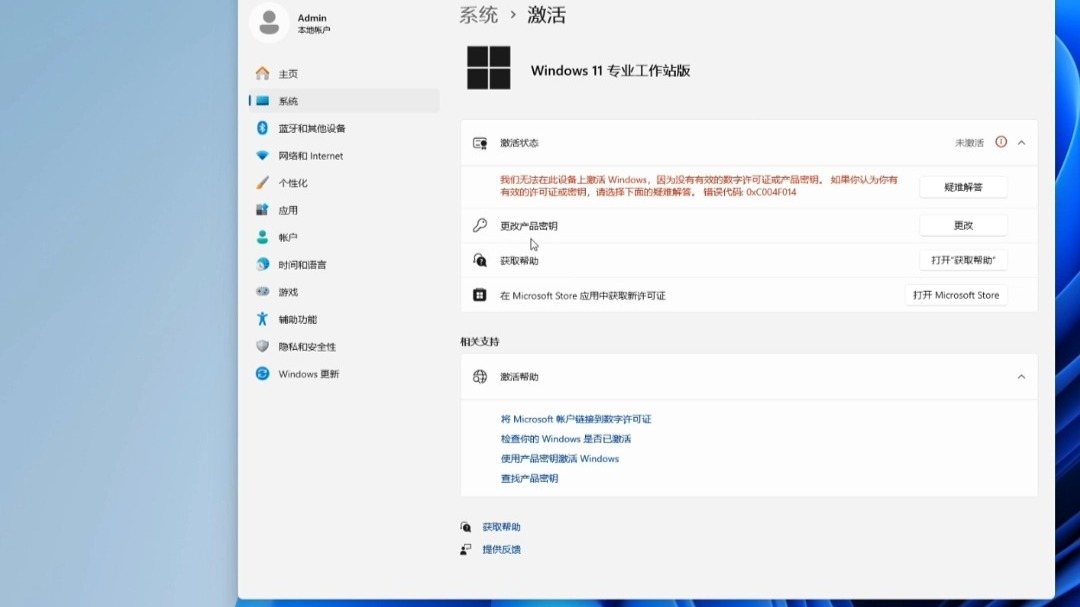The image size is (1080, 607).
Task: Click the 更改 product key button
Action: [963, 225]
